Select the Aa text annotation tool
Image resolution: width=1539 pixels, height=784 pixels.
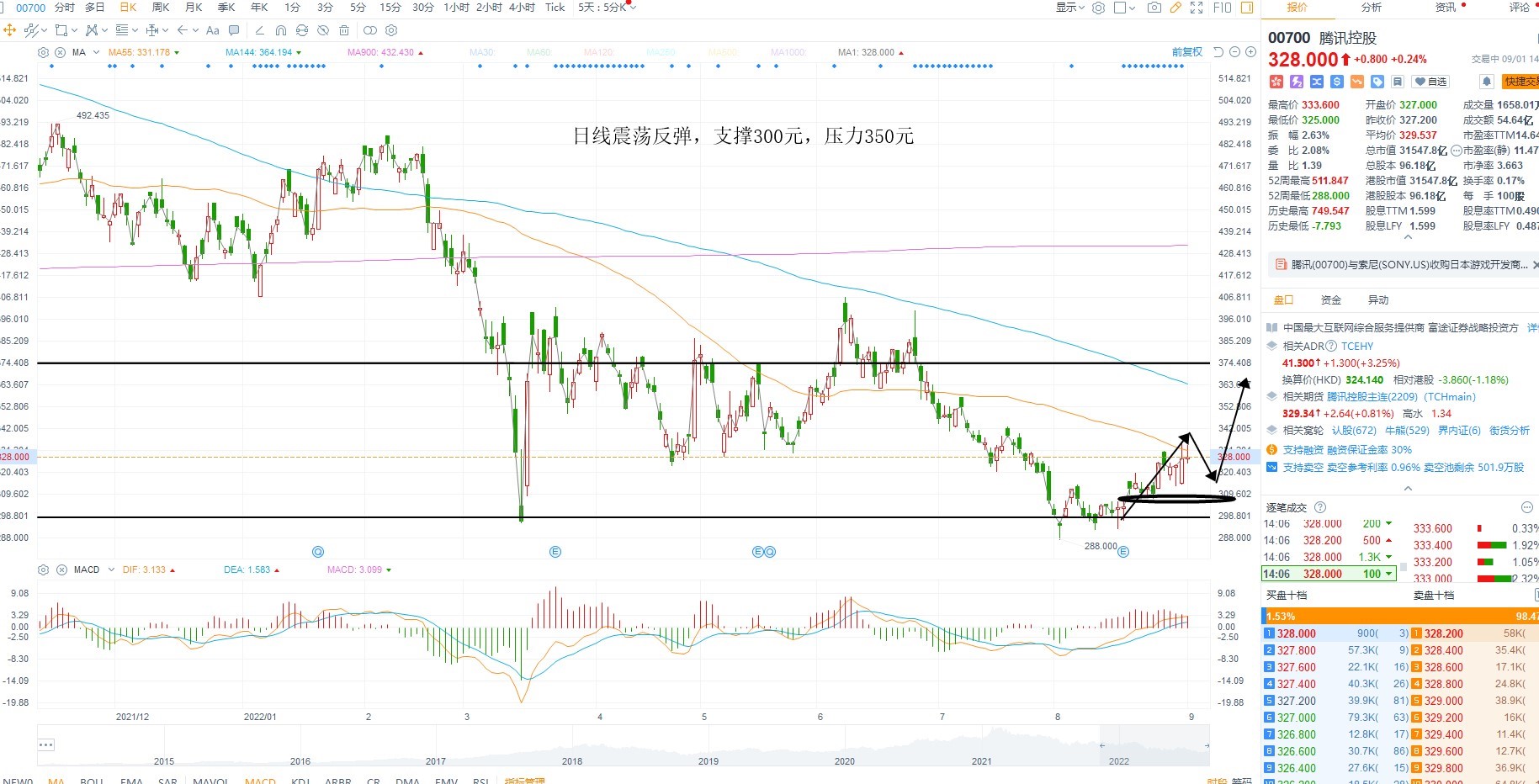pyautogui.click(x=213, y=30)
